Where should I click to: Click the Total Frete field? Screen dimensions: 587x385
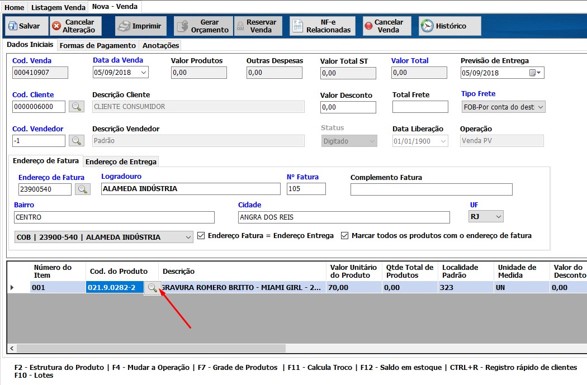pos(420,107)
